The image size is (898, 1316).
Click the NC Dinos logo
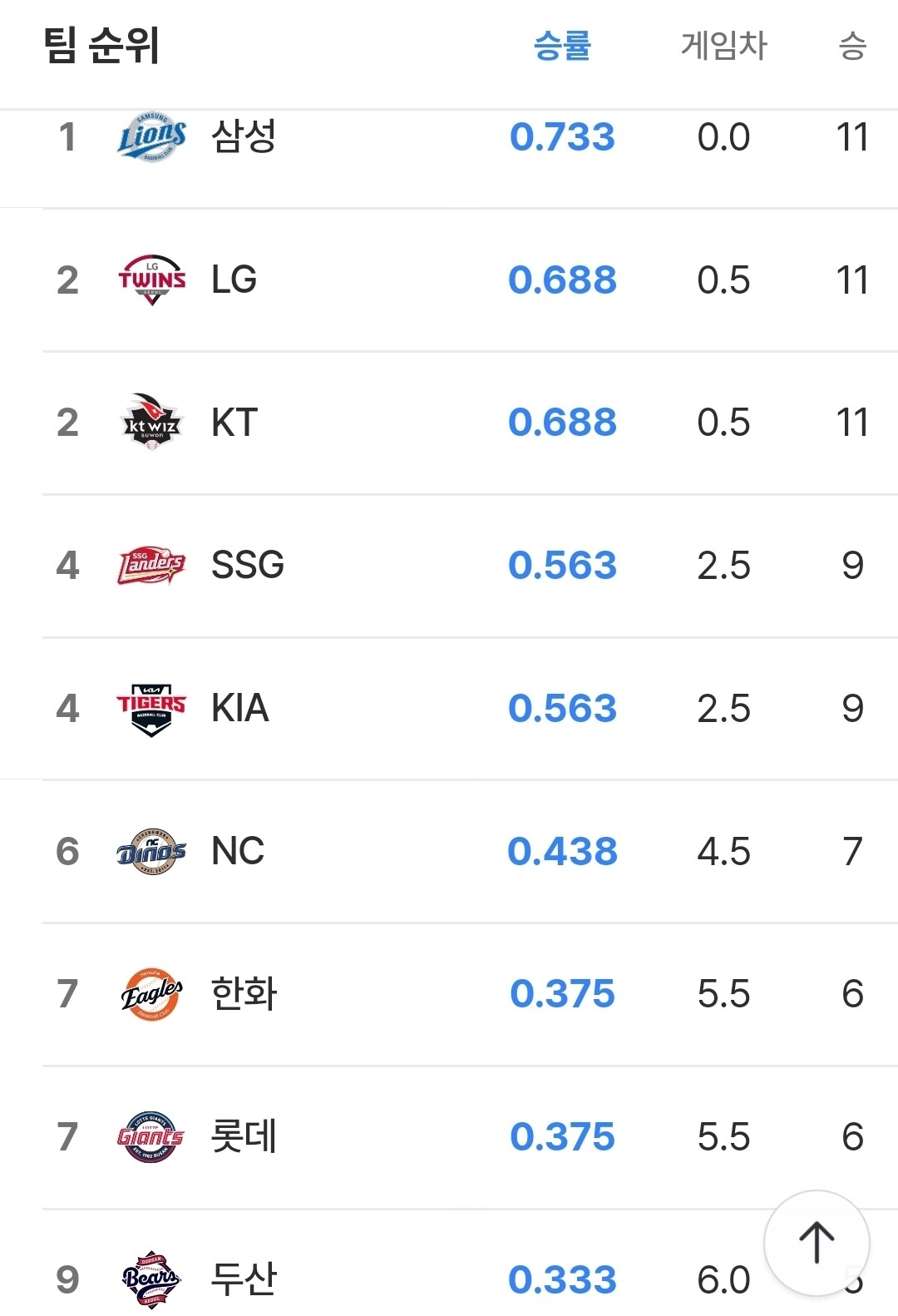pos(151,851)
